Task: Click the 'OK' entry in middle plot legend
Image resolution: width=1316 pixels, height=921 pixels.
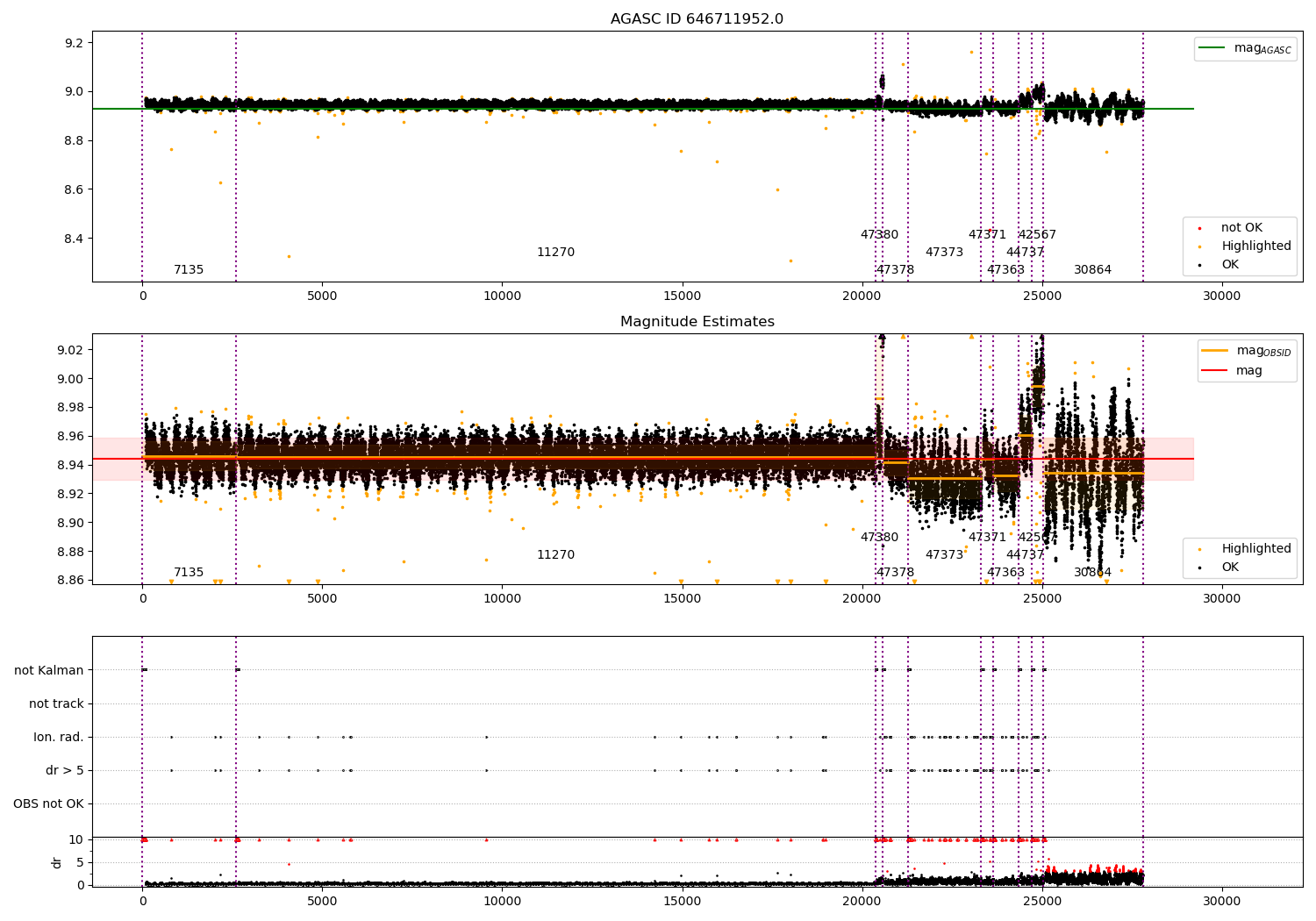Action: [1230, 568]
